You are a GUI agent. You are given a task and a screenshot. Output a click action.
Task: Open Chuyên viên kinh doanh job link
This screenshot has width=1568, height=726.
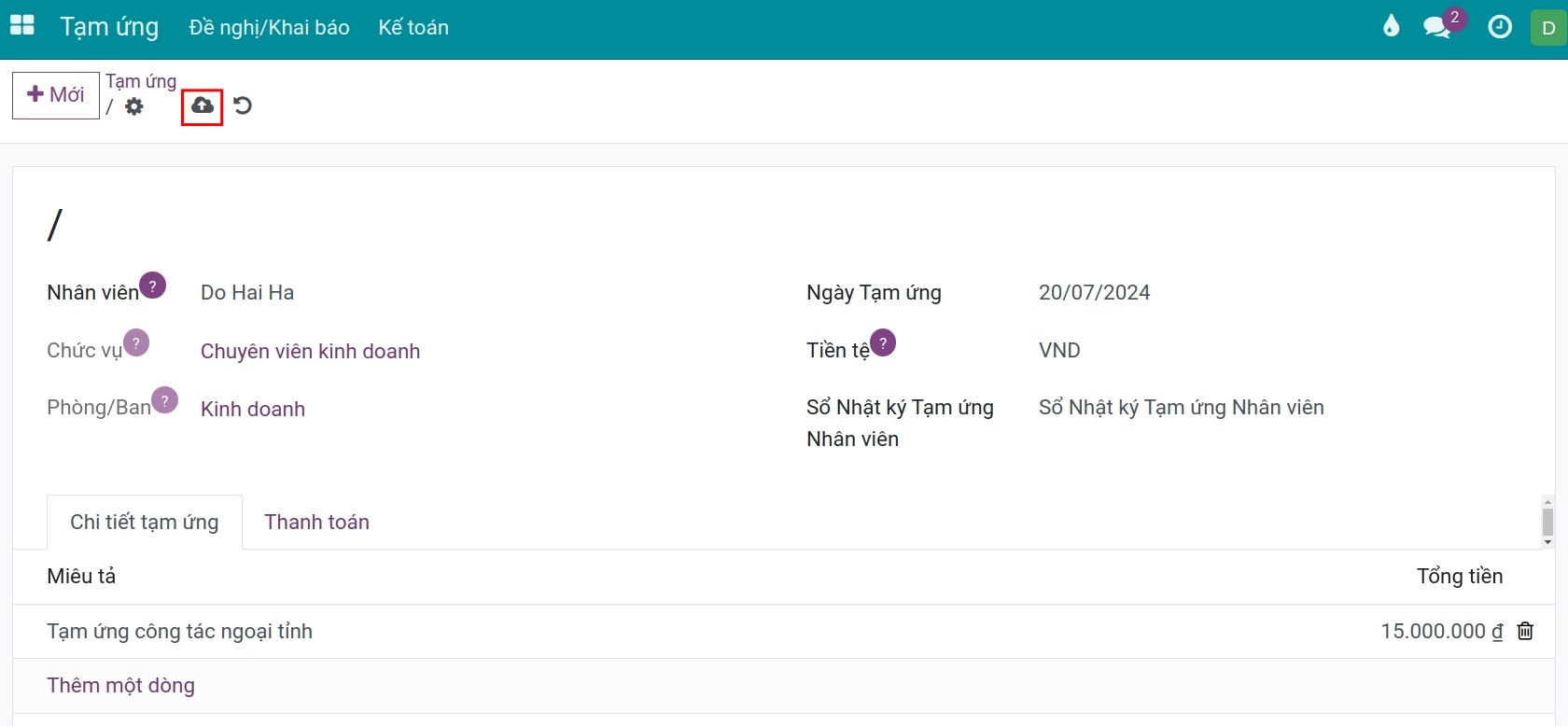click(x=310, y=351)
